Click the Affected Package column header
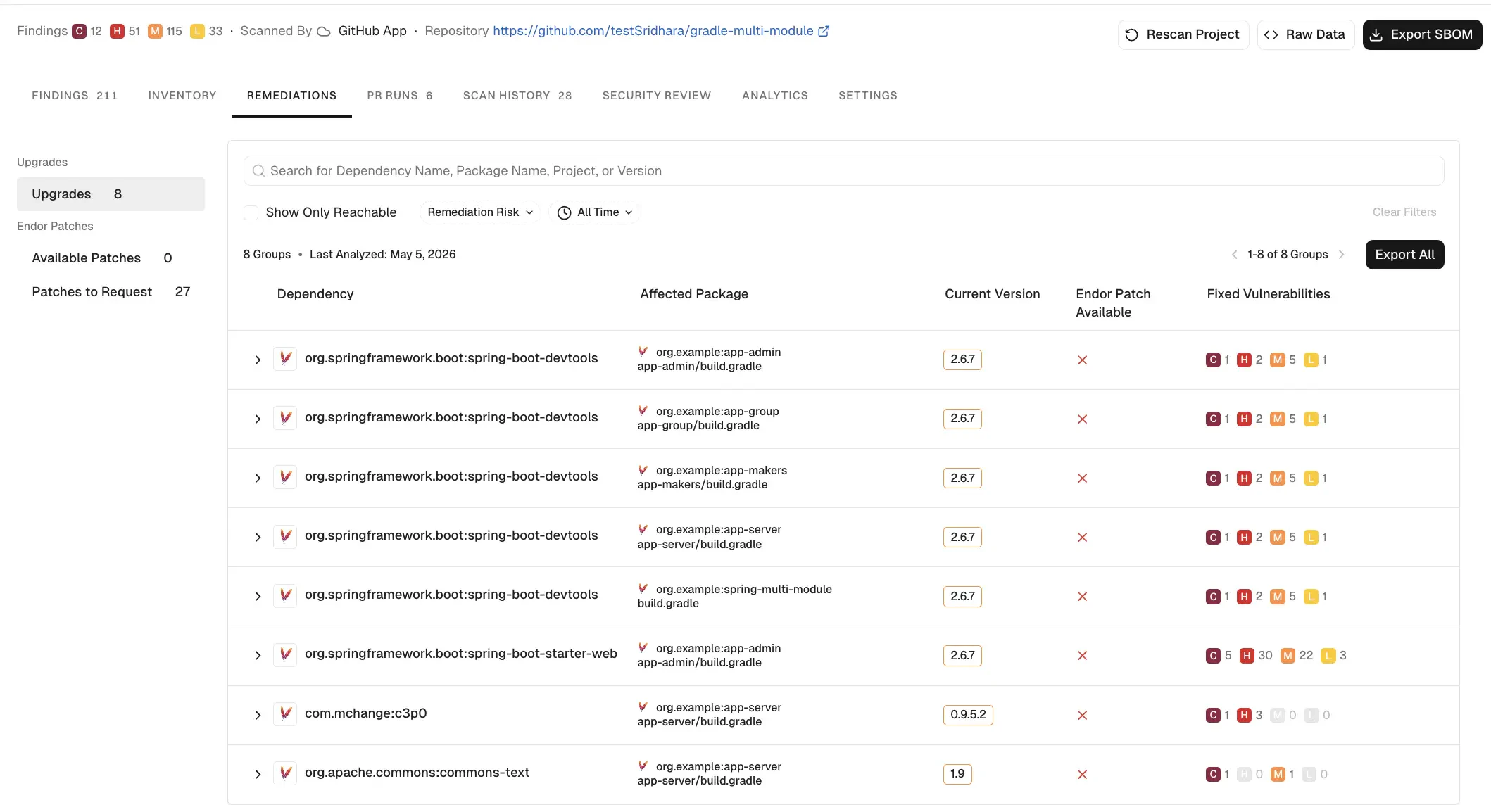Viewport: 1491px width, 812px height. point(694,294)
